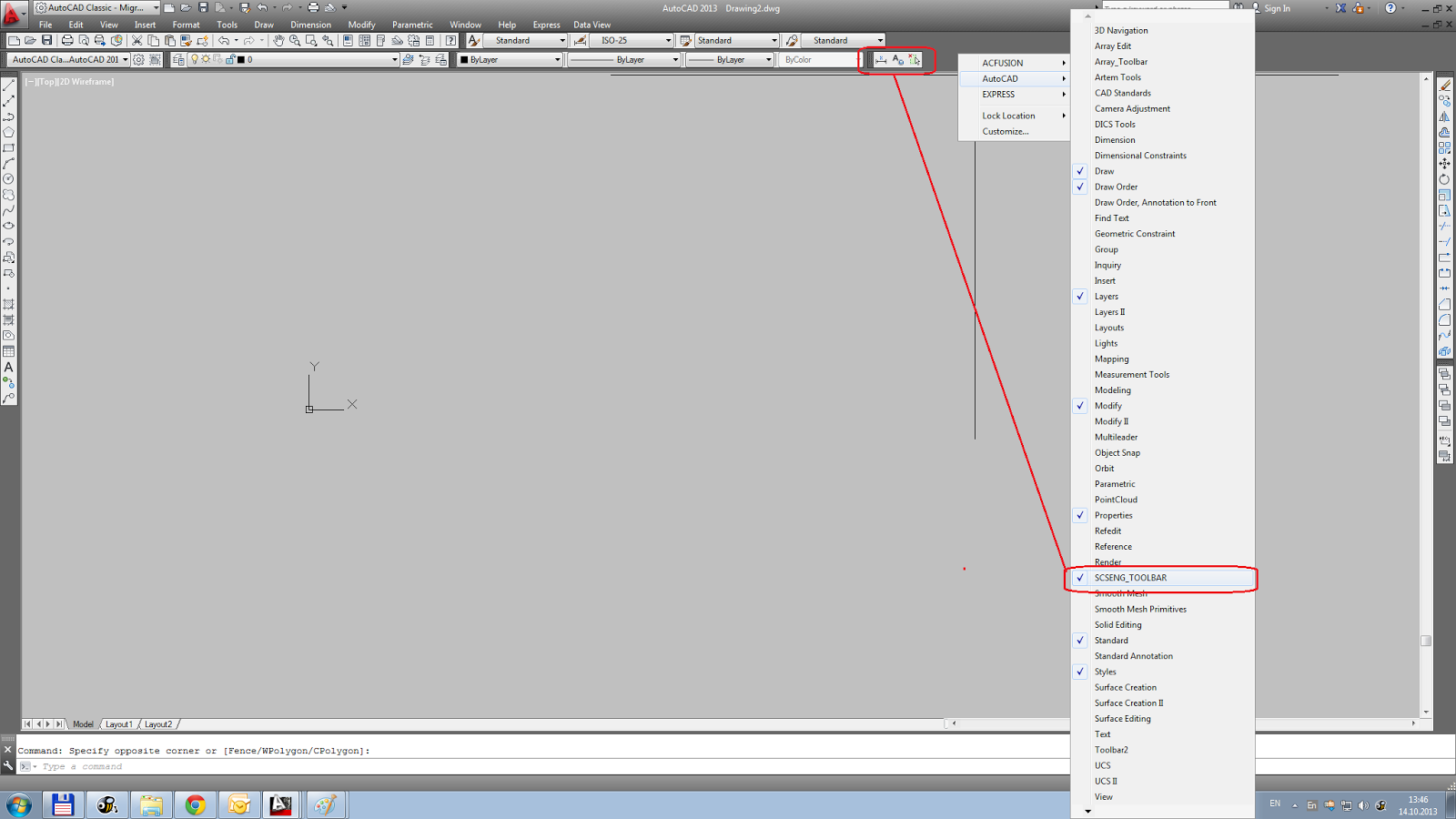Enable the Object Snap toolbar entry

(x=1163, y=453)
